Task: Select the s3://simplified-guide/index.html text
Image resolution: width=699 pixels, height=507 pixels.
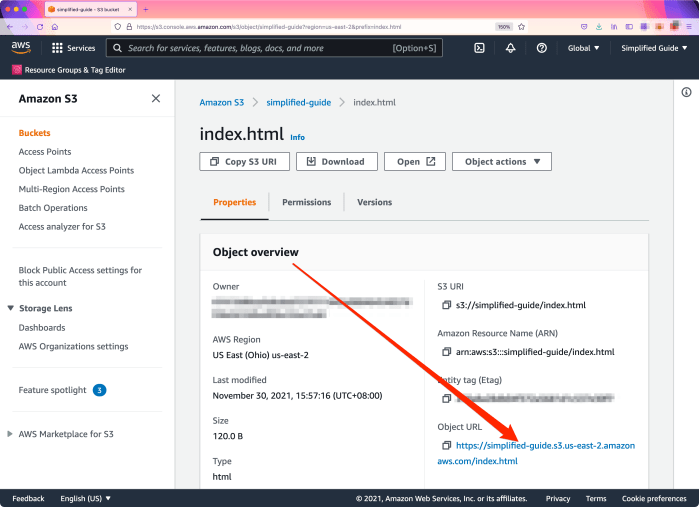Action: click(x=521, y=305)
